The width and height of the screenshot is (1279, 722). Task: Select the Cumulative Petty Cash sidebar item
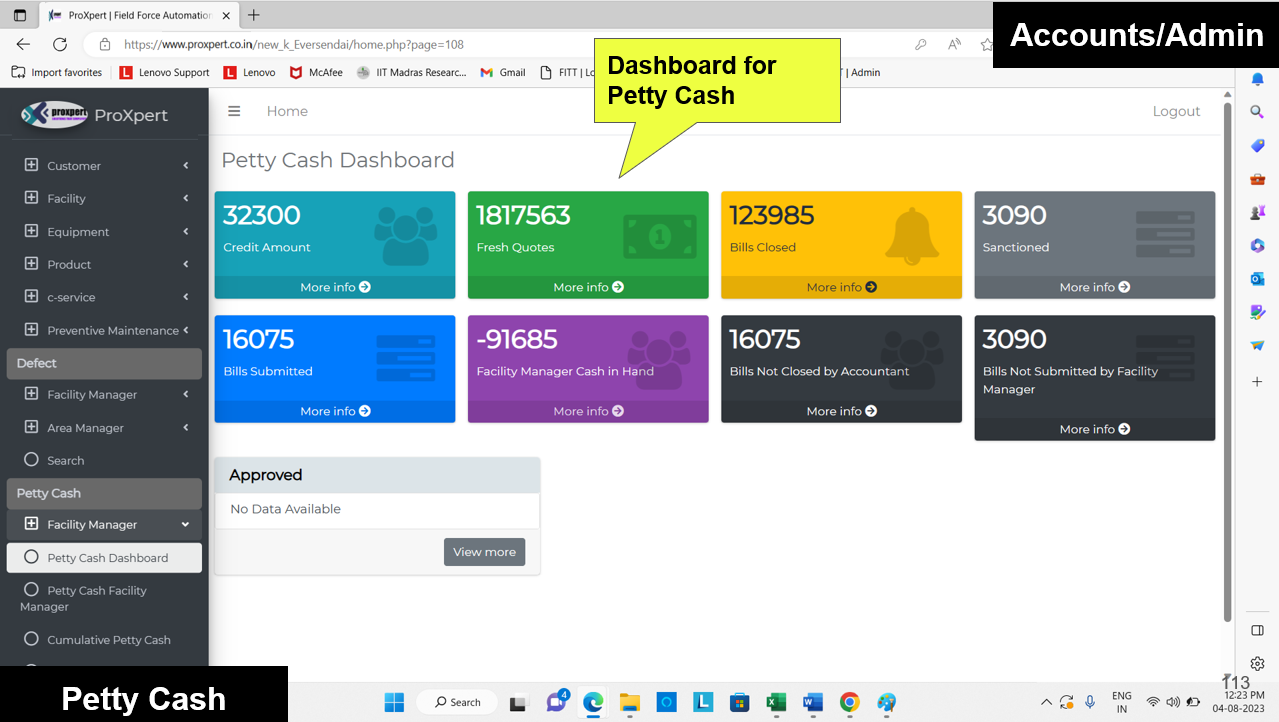[108, 640]
